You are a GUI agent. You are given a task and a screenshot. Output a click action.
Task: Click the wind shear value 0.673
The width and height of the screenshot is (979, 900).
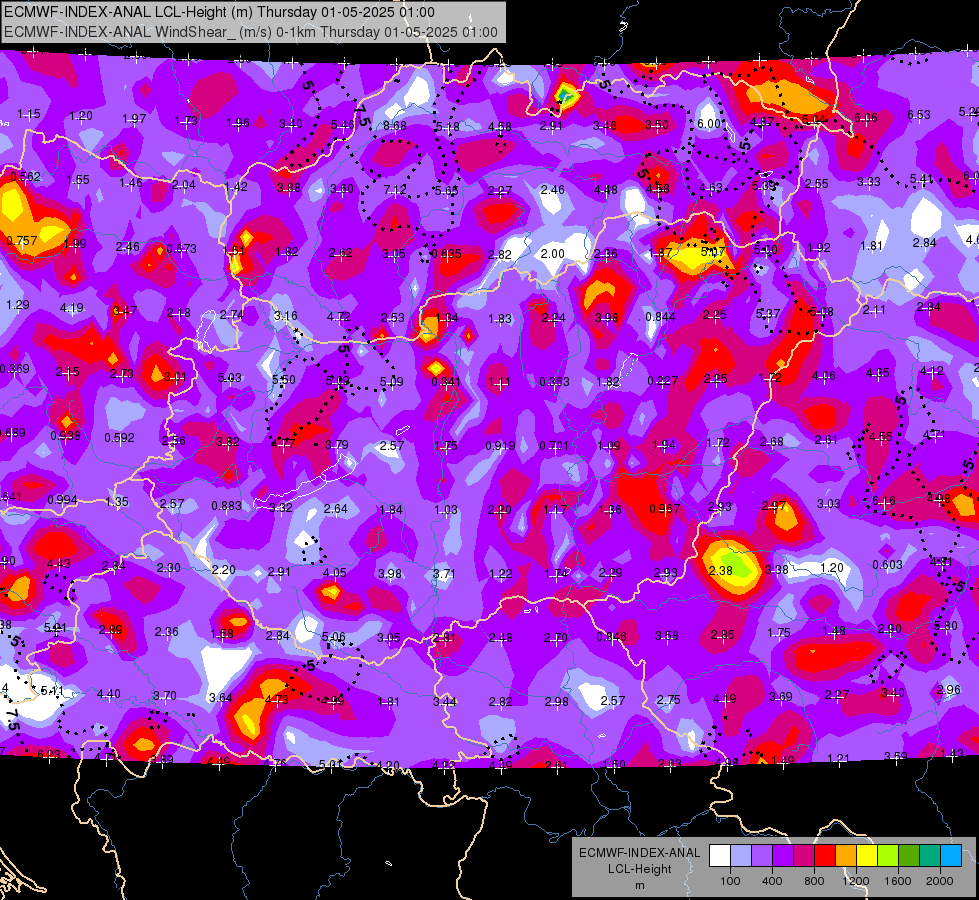(182, 249)
